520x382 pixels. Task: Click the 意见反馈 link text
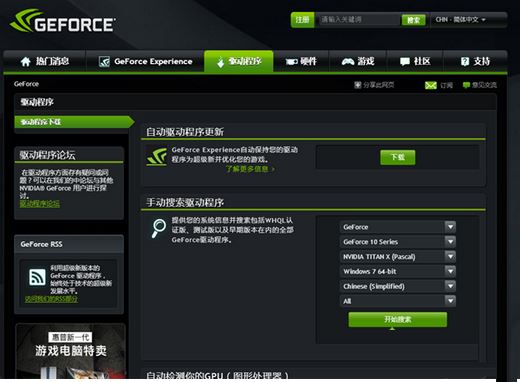[484, 85]
